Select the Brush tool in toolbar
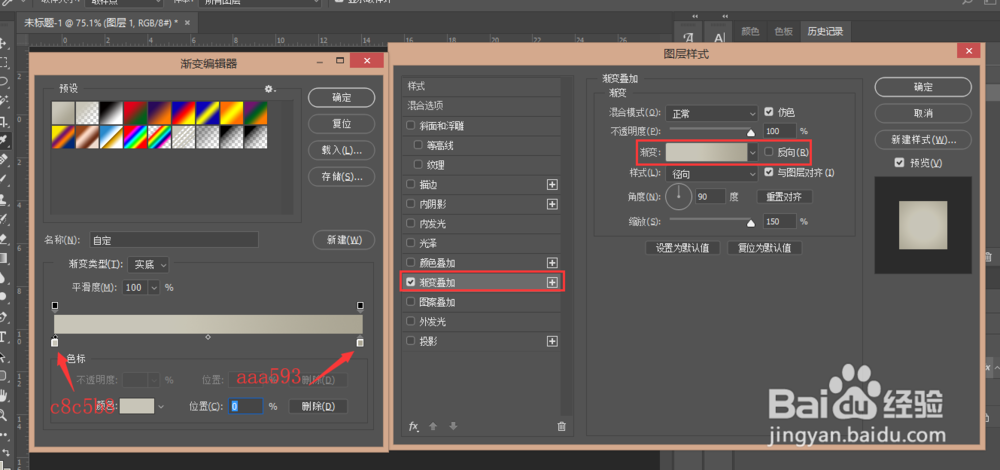Image resolution: width=1000 pixels, height=470 pixels. point(3,179)
